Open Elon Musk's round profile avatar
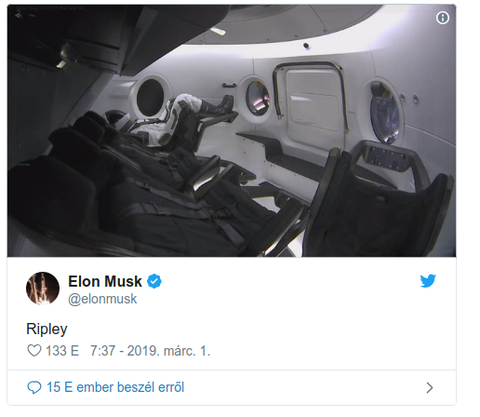480x417 pixels. [x=43, y=289]
